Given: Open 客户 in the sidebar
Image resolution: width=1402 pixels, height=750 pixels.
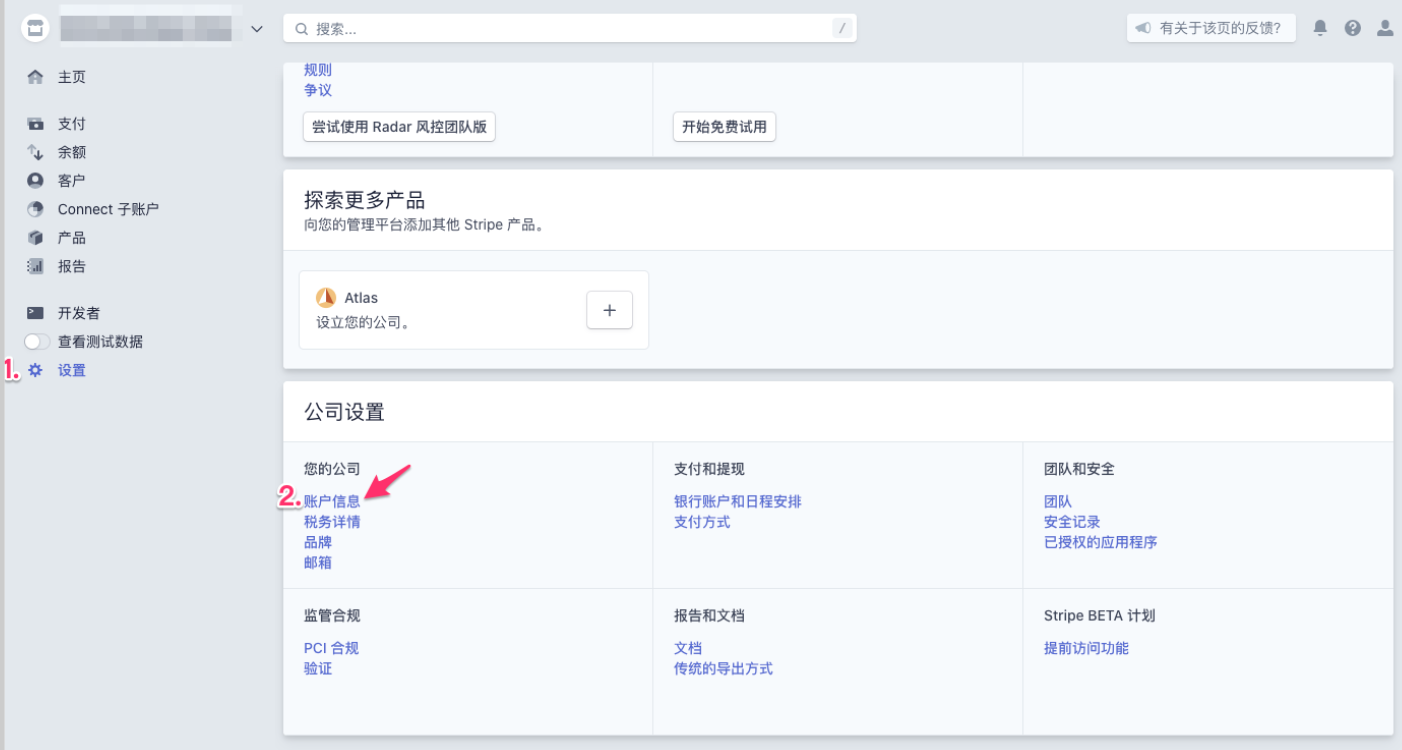Looking at the screenshot, I should [x=72, y=181].
